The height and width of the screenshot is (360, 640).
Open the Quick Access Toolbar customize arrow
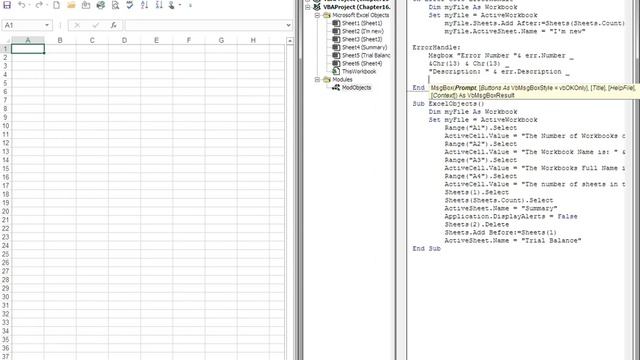(190, 5)
